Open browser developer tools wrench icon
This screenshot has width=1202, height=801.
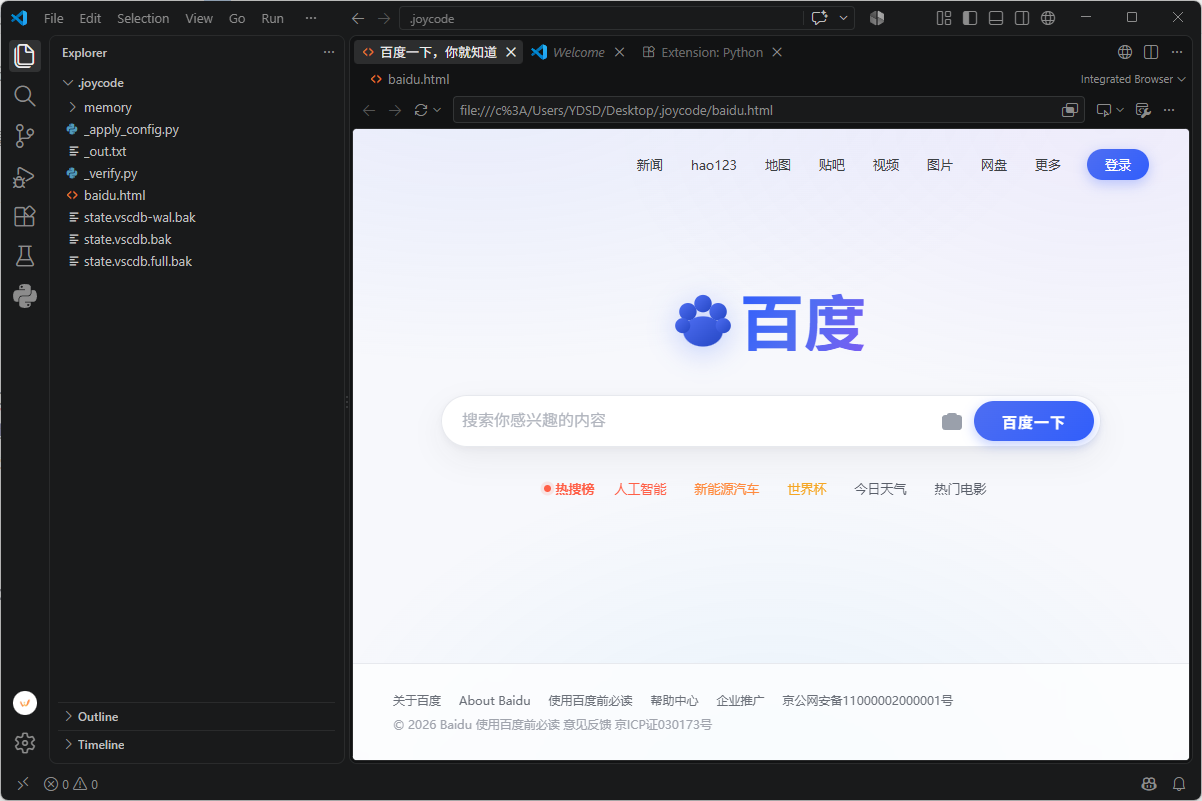click(1143, 110)
